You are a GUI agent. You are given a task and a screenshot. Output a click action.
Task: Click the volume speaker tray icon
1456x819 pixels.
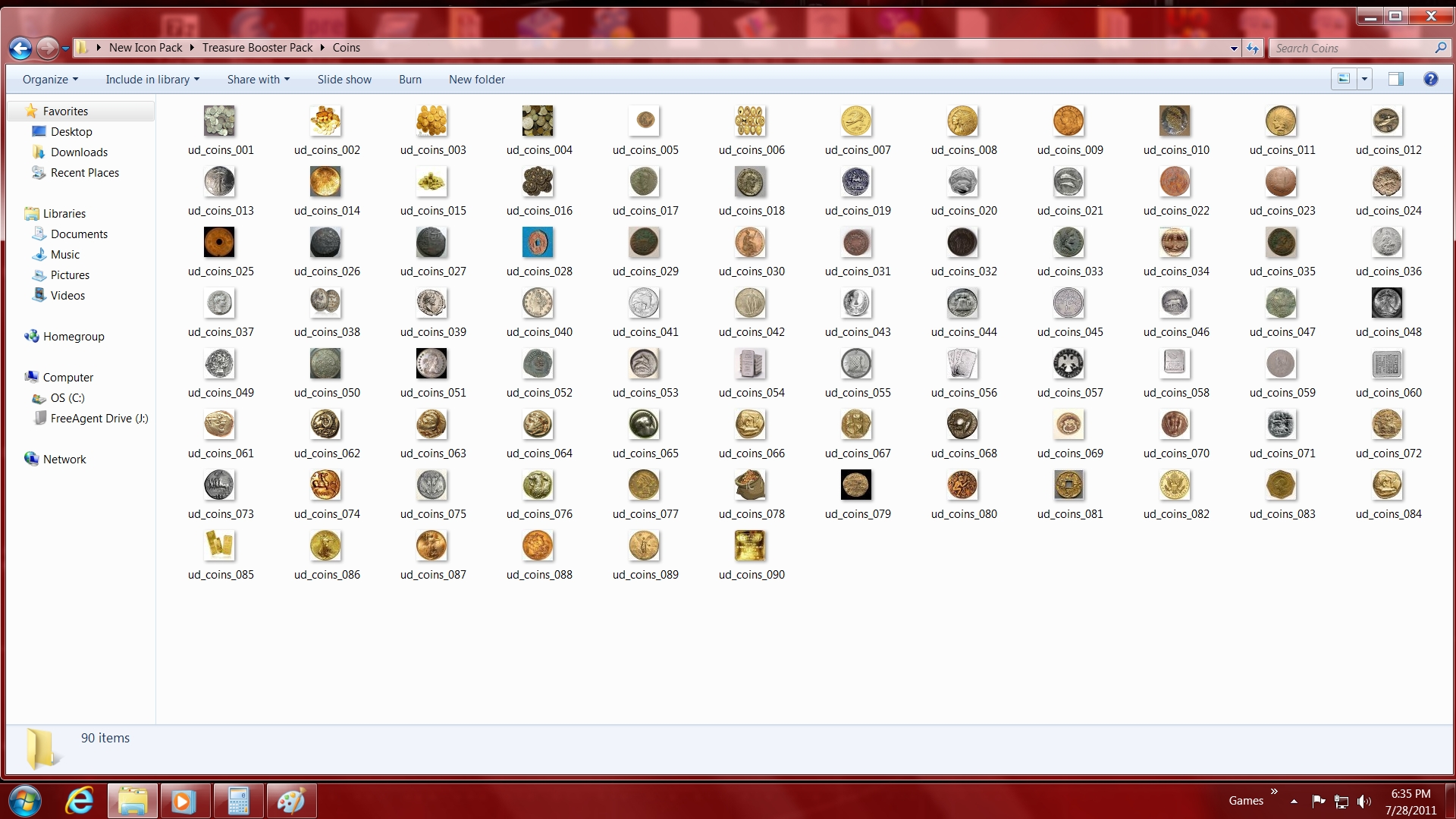coord(1363,801)
